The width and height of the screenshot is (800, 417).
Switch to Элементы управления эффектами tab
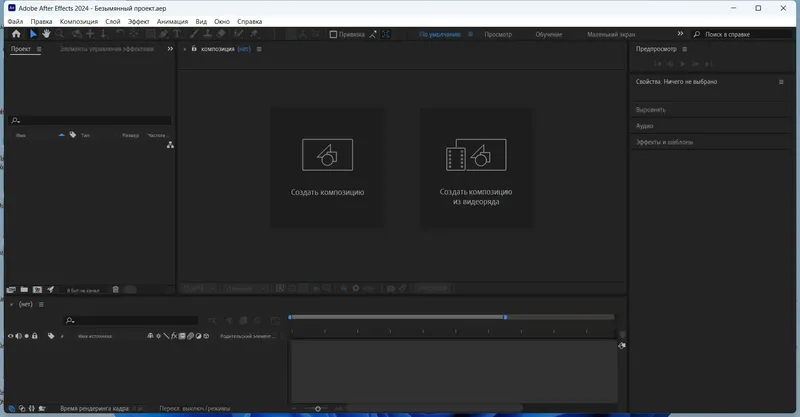(107, 49)
